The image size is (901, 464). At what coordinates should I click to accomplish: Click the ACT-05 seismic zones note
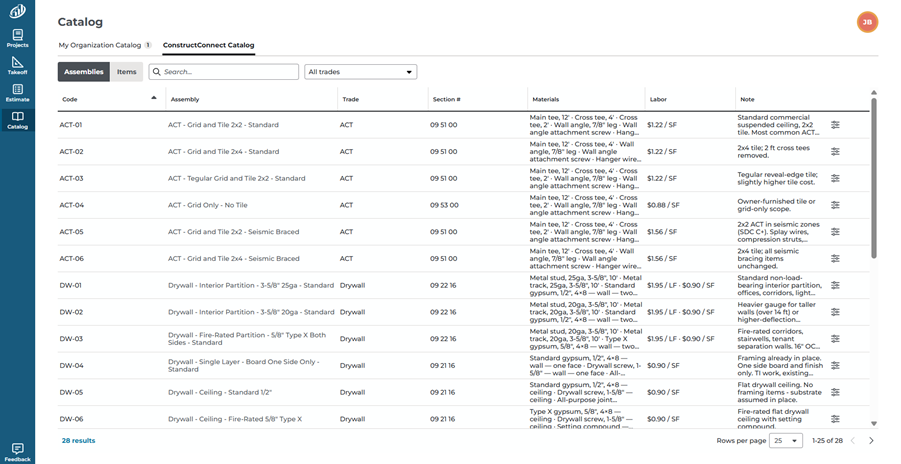(x=779, y=232)
